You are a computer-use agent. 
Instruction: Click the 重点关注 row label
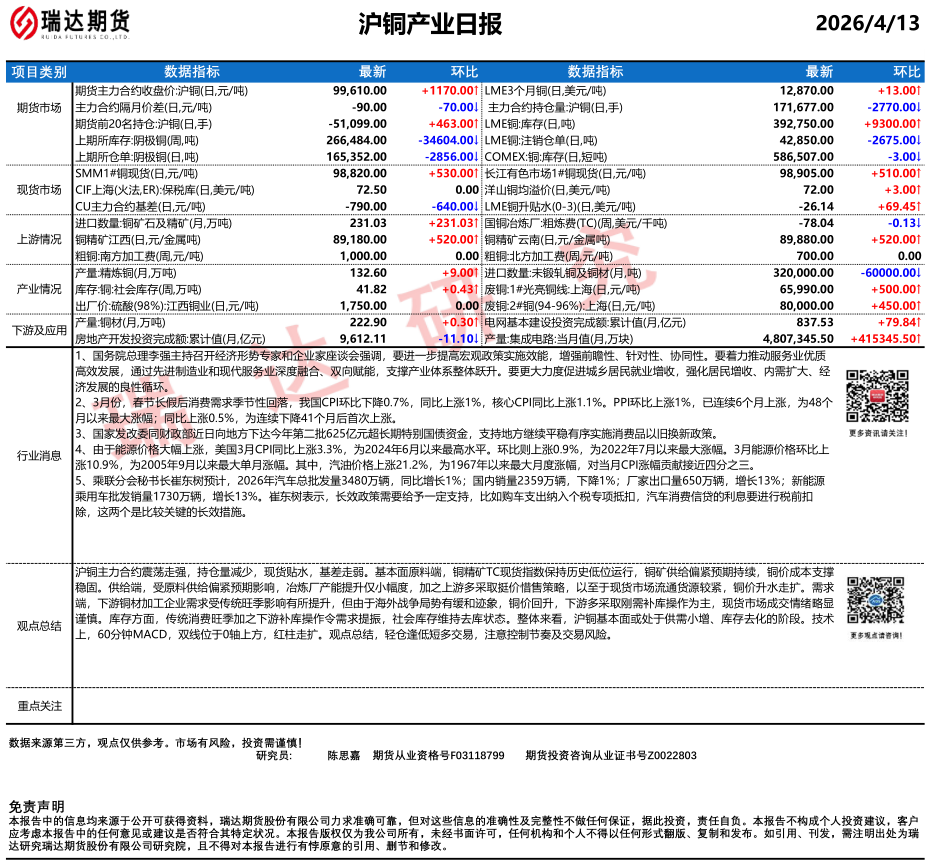(x=39, y=706)
